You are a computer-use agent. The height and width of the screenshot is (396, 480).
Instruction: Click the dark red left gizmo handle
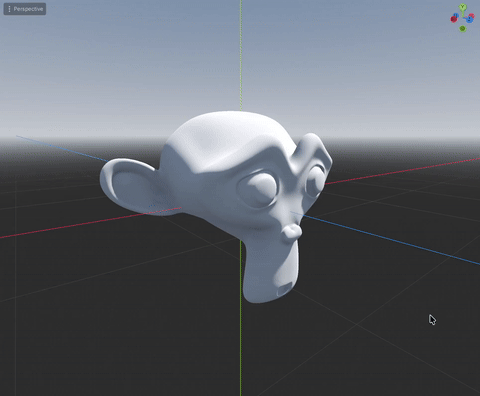point(454,19)
